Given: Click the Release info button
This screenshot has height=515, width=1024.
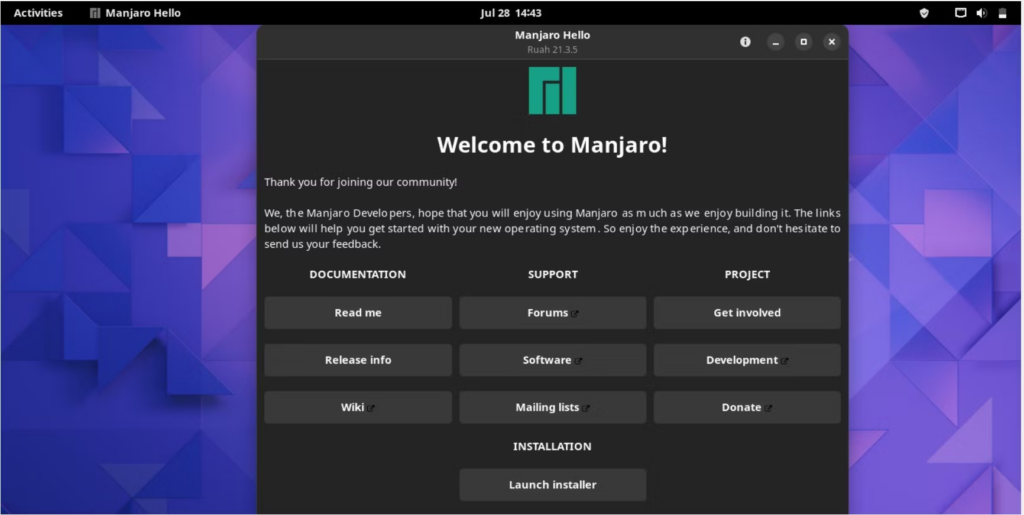Looking at the screenshot, I should point(358,360).
